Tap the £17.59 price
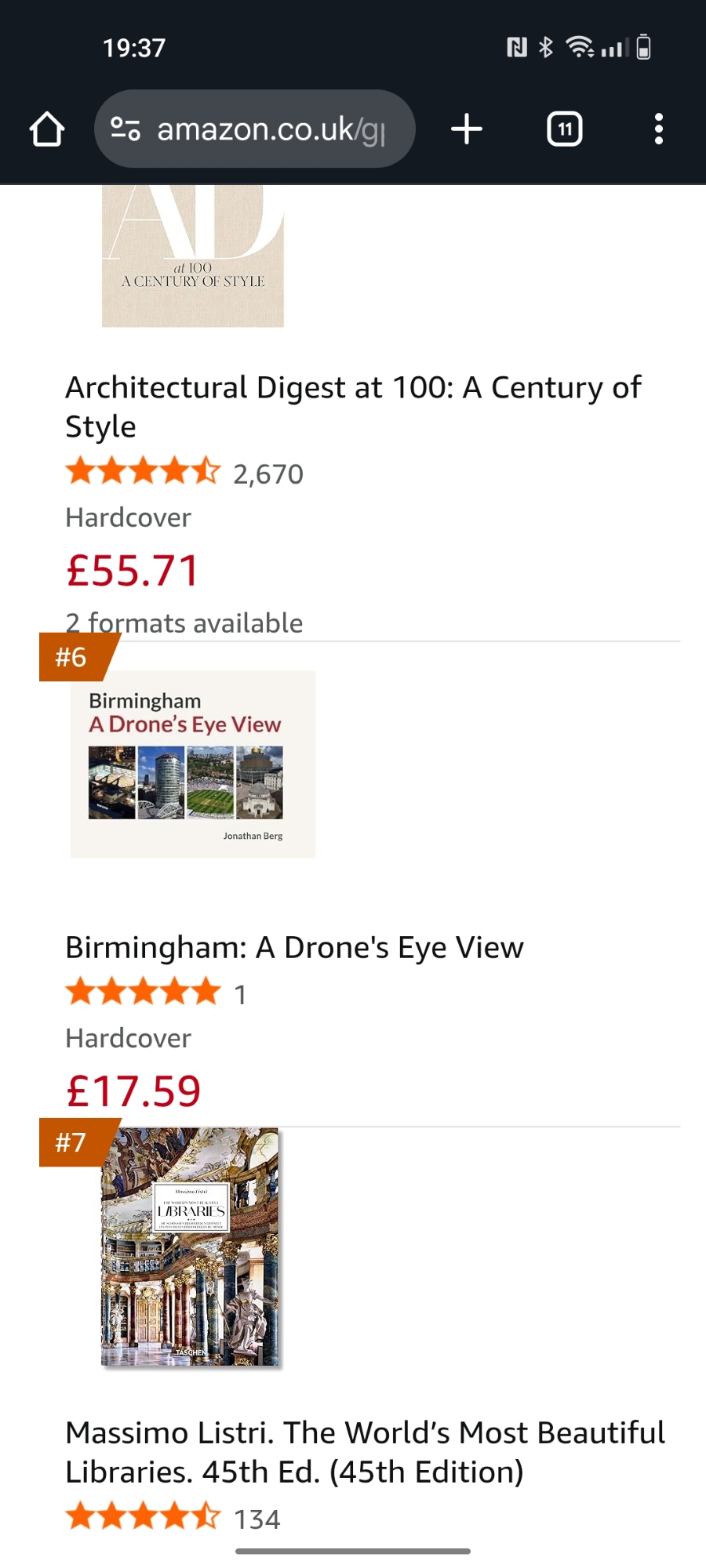 (133, 1091)
